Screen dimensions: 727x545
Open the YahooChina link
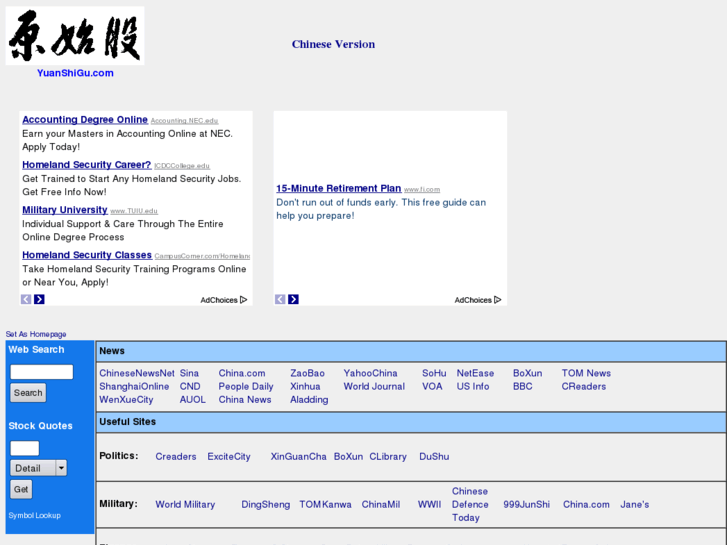tap(370, 373)
